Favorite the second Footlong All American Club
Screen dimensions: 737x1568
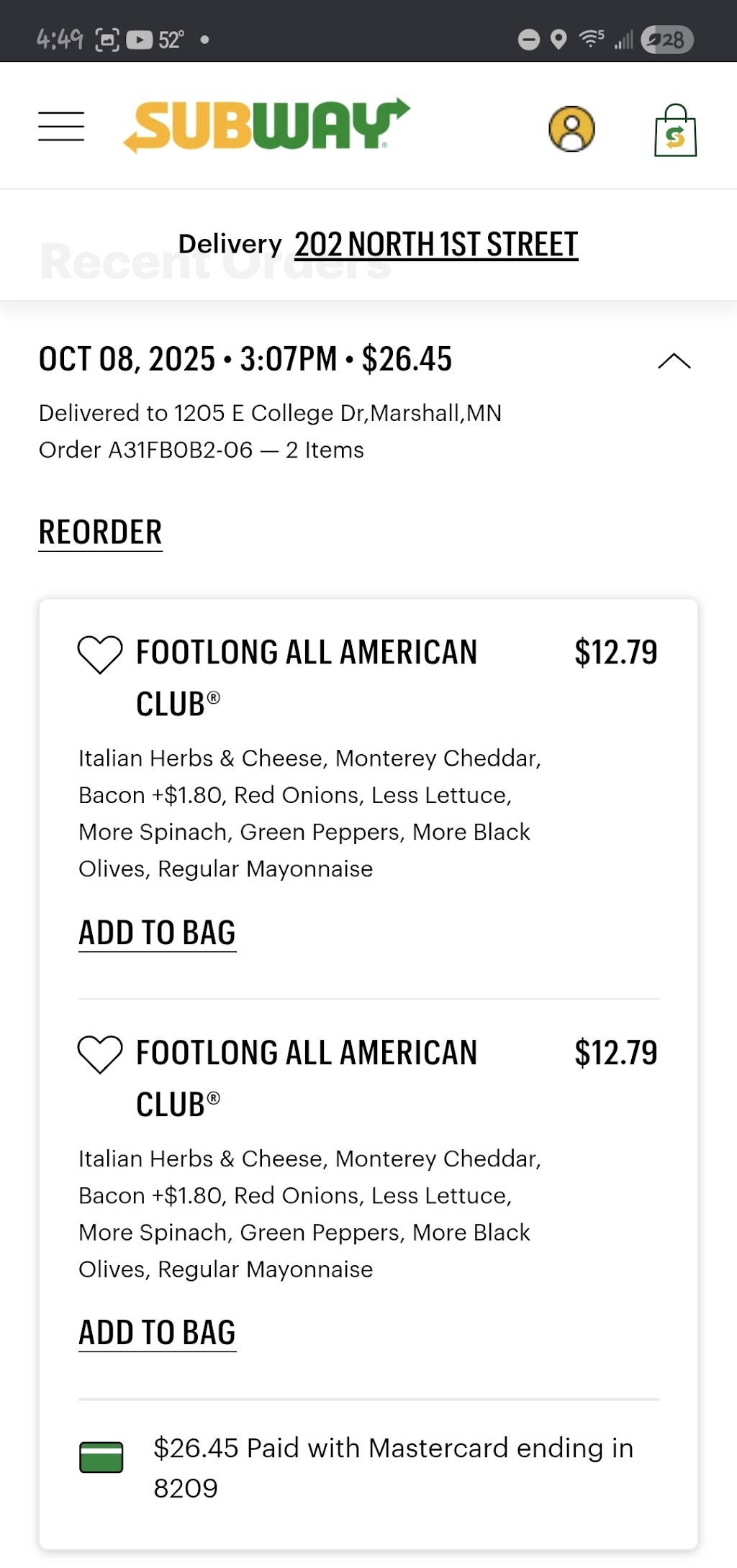tap(100, 1054)
